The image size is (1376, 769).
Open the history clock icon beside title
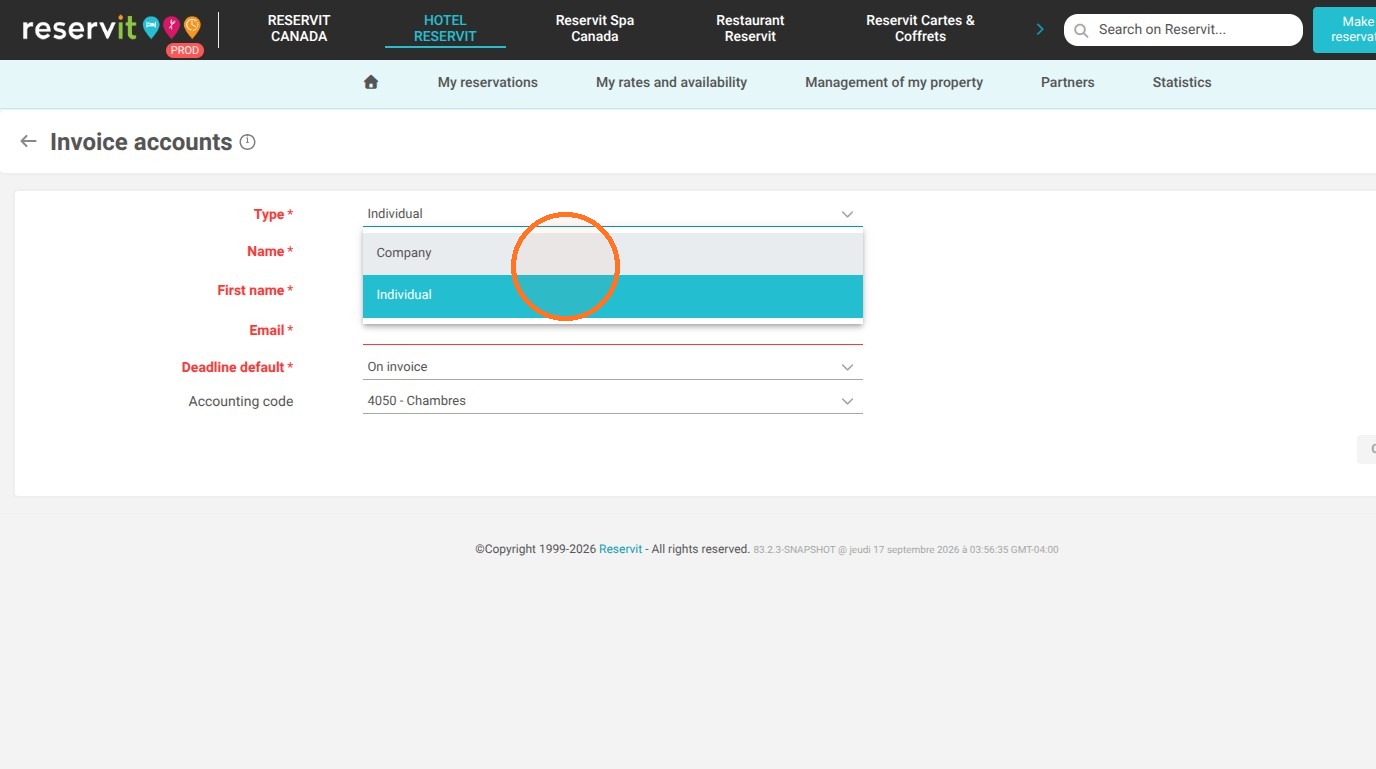[x=248, y=142]
